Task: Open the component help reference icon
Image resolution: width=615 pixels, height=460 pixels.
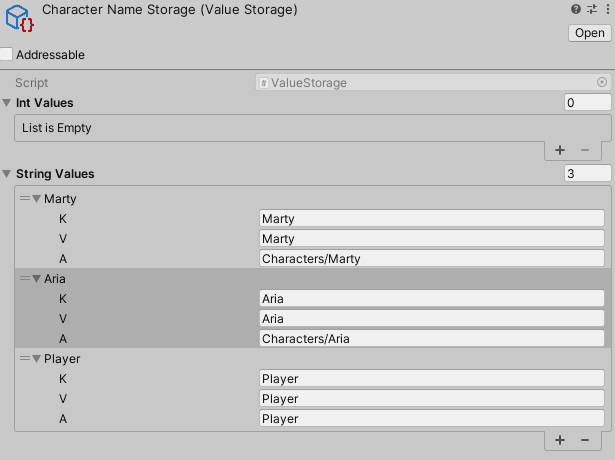Action: click(x=575, y=9)
